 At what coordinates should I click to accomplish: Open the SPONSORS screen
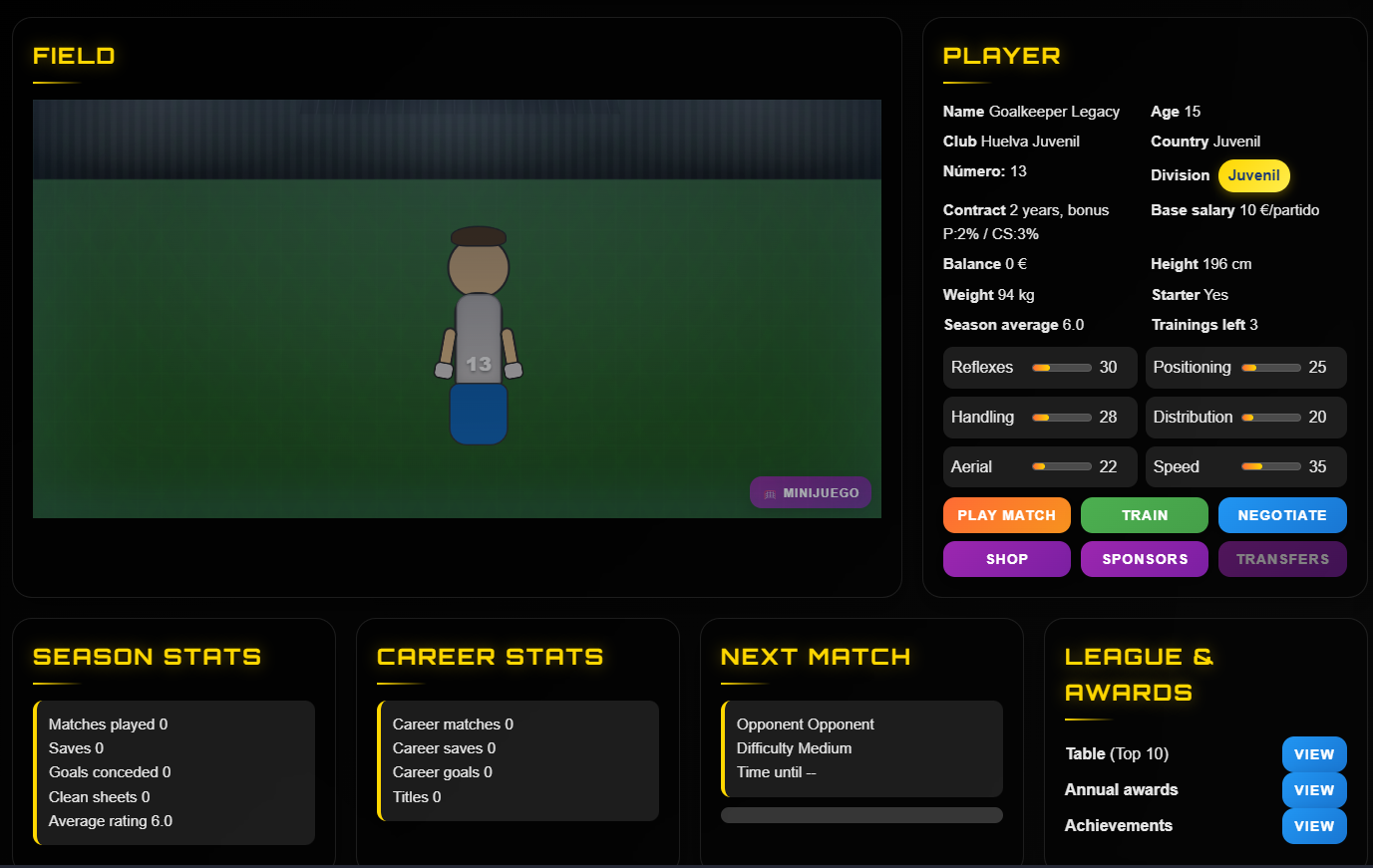point(1144,559)
